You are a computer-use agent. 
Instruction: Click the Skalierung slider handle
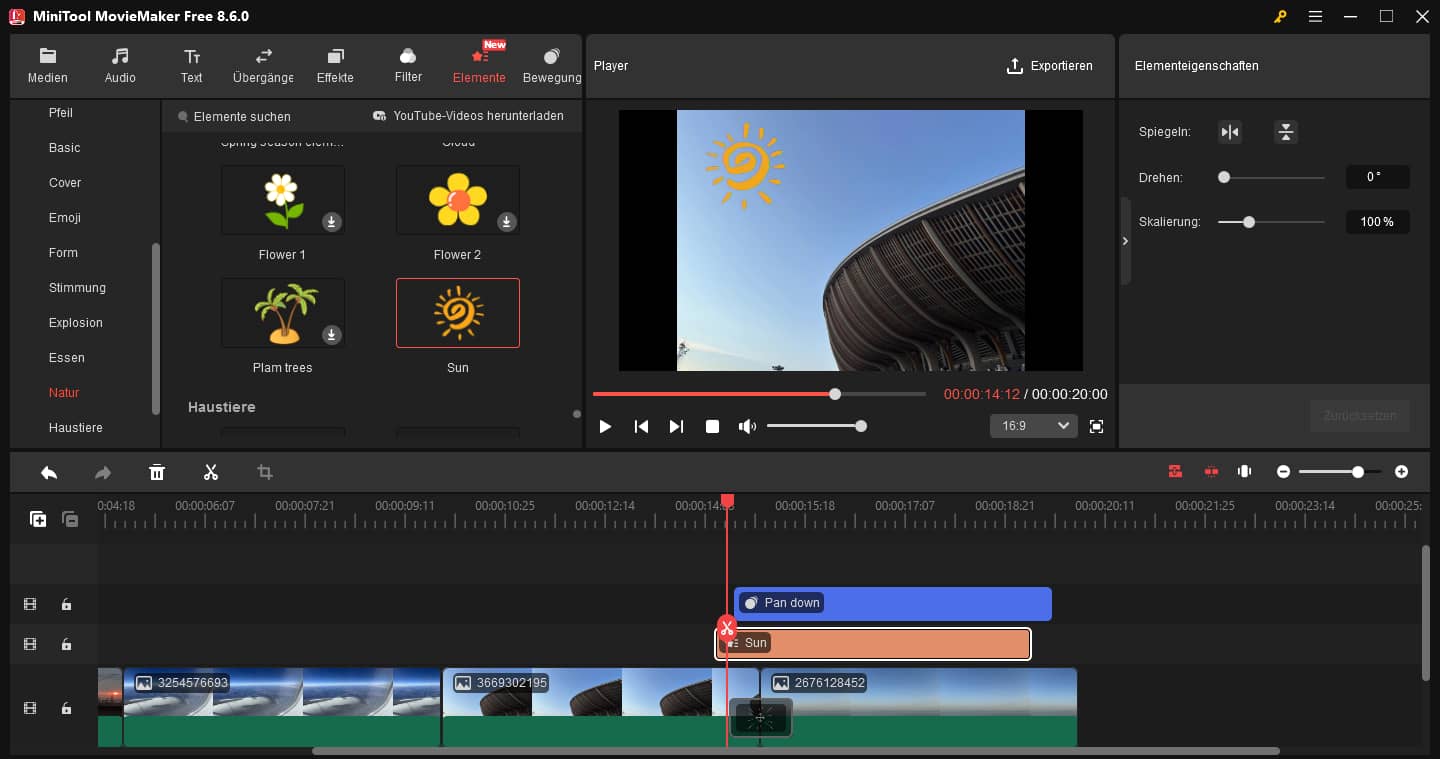(1248, 222)
